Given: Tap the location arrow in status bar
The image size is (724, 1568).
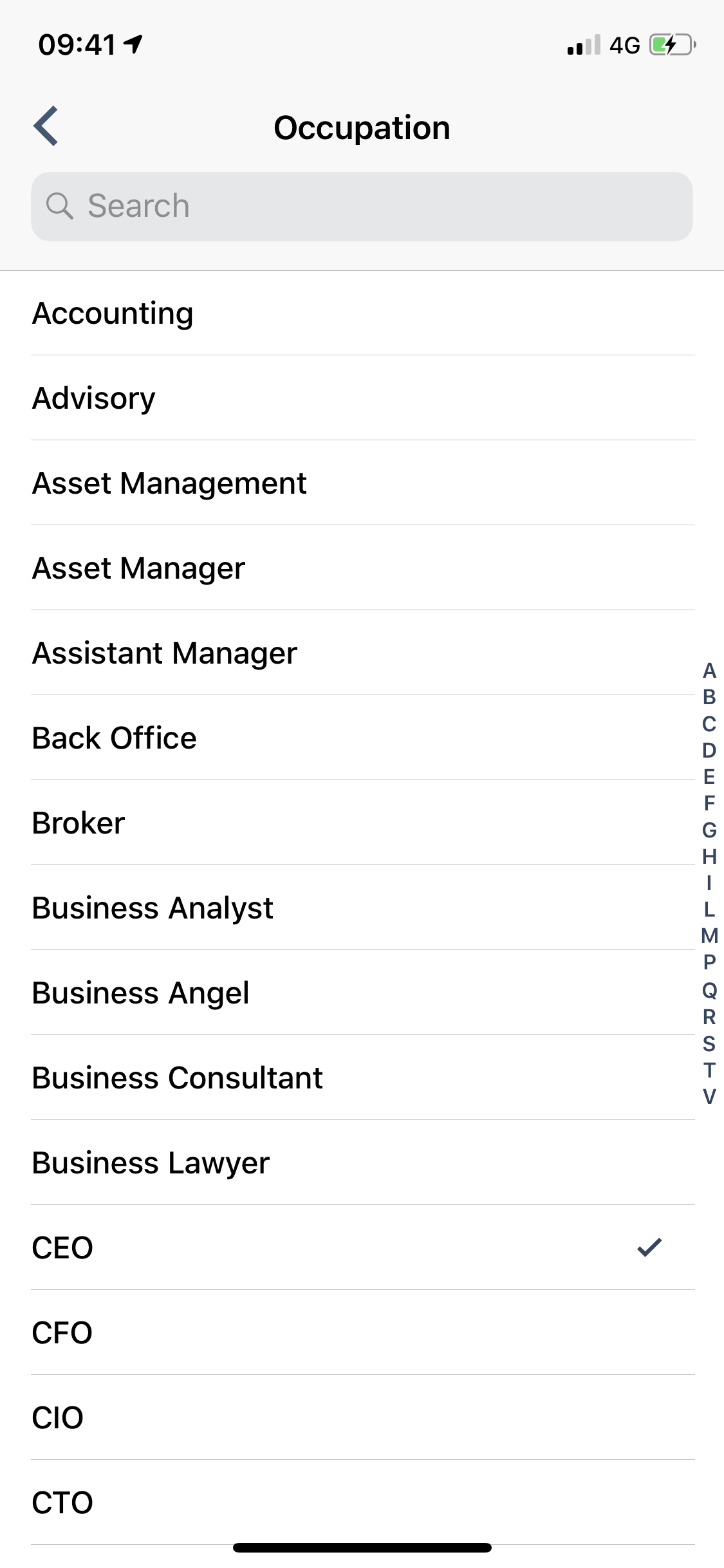Looking at the screenshot, I should [134, 44].
